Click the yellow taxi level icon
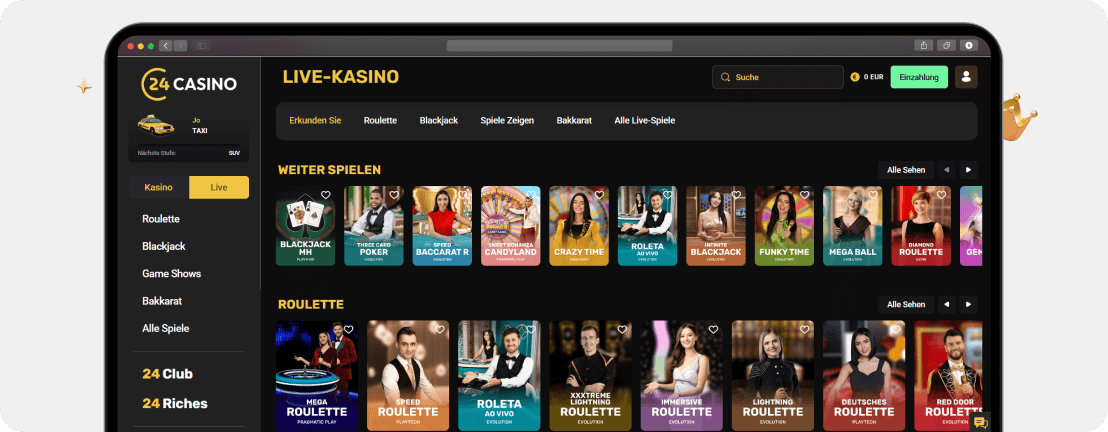 click(x=155, y=125)
